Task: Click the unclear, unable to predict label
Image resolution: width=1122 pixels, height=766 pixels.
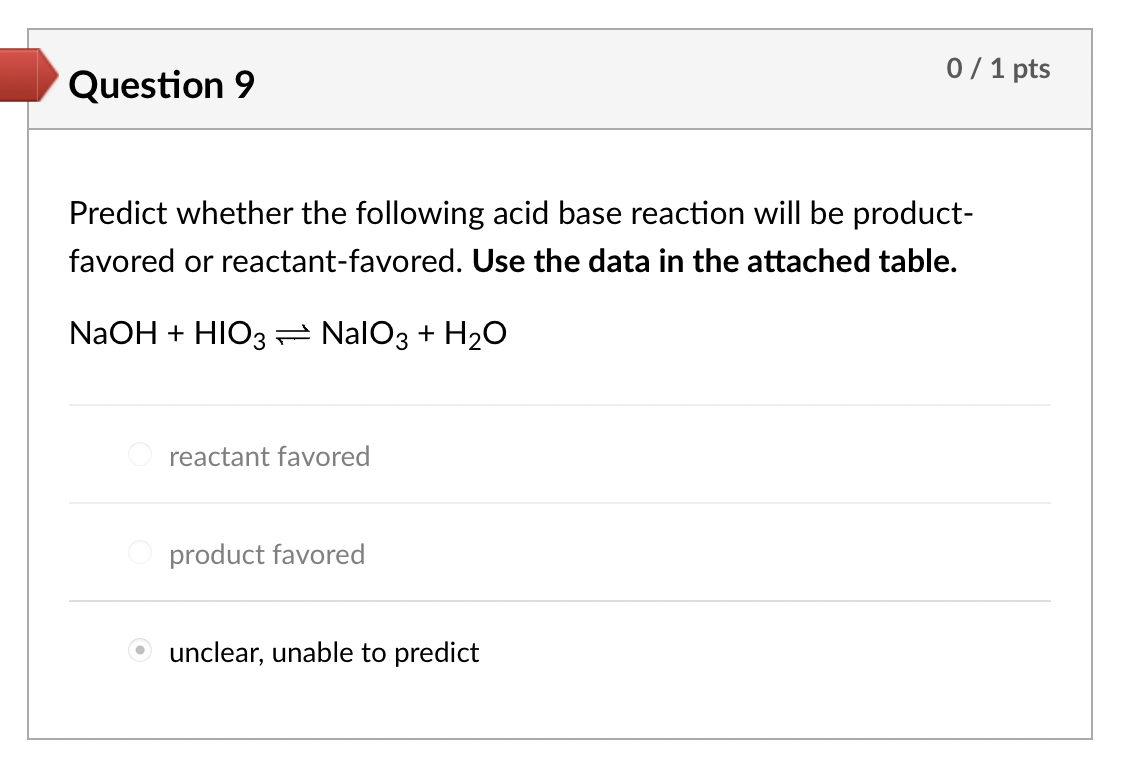Action: pos(323,652)
